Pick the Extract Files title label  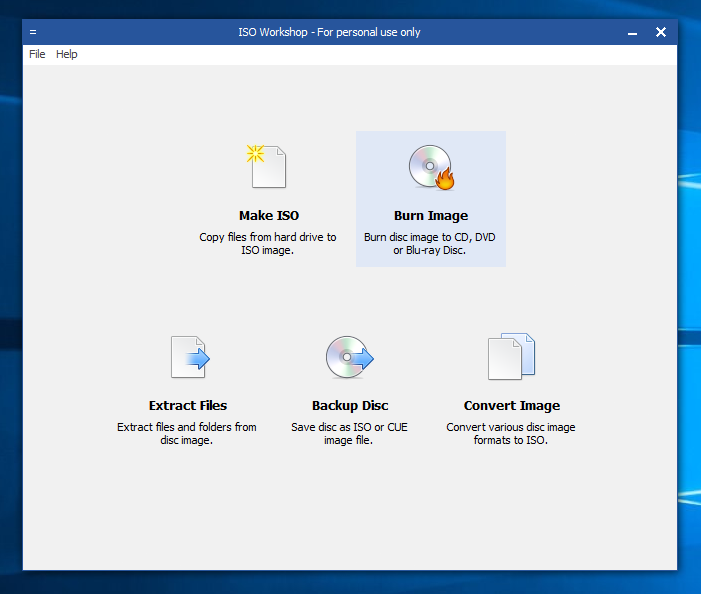[x=188, y=405]
